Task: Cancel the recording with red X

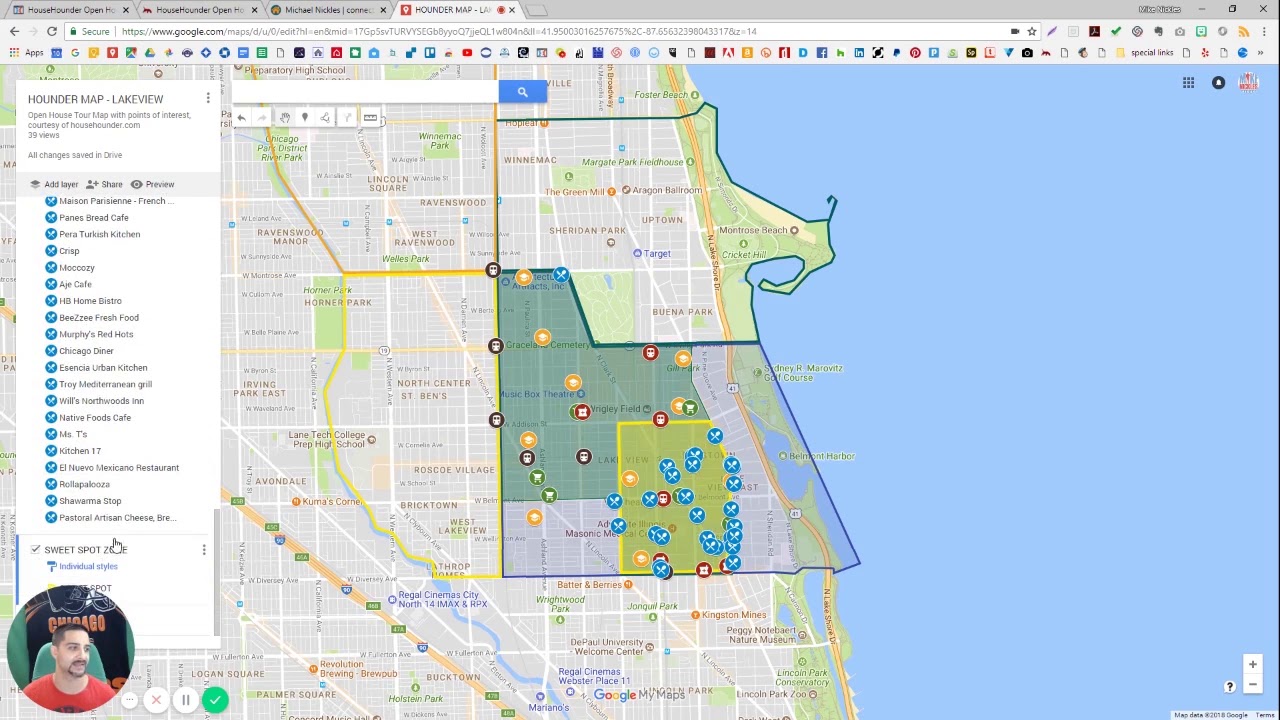Action: point(156,700)
